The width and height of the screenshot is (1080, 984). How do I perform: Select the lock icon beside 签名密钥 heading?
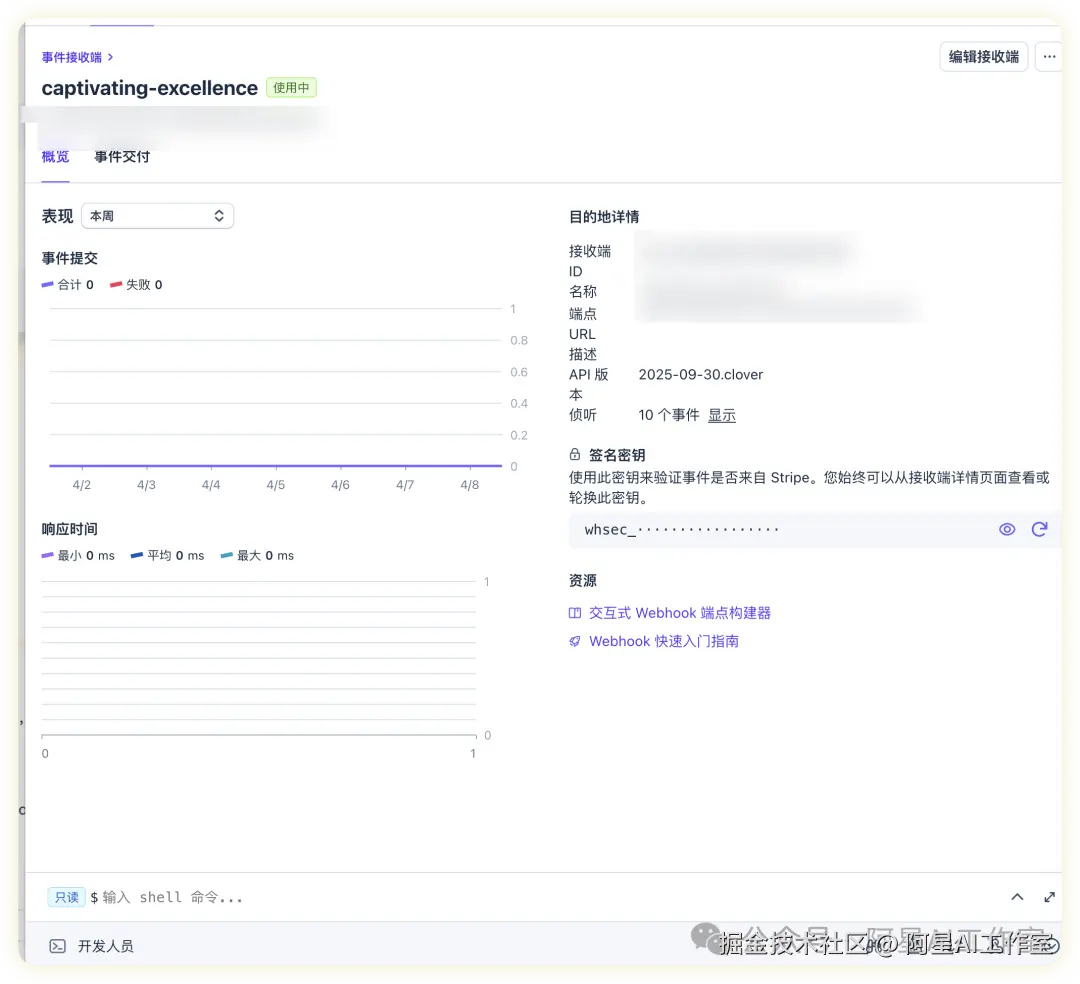[573, 454]
